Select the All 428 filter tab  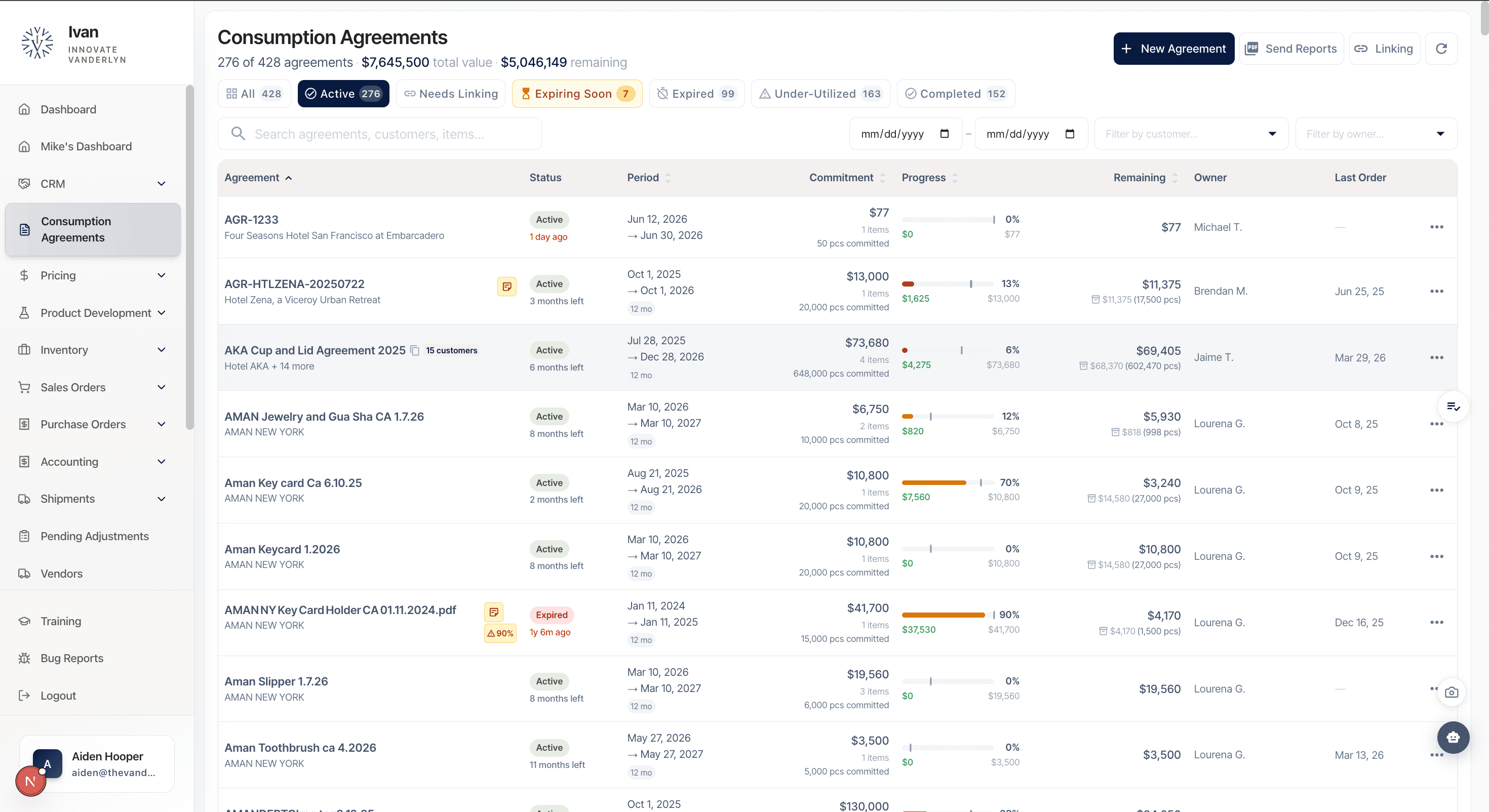point(254,94)
